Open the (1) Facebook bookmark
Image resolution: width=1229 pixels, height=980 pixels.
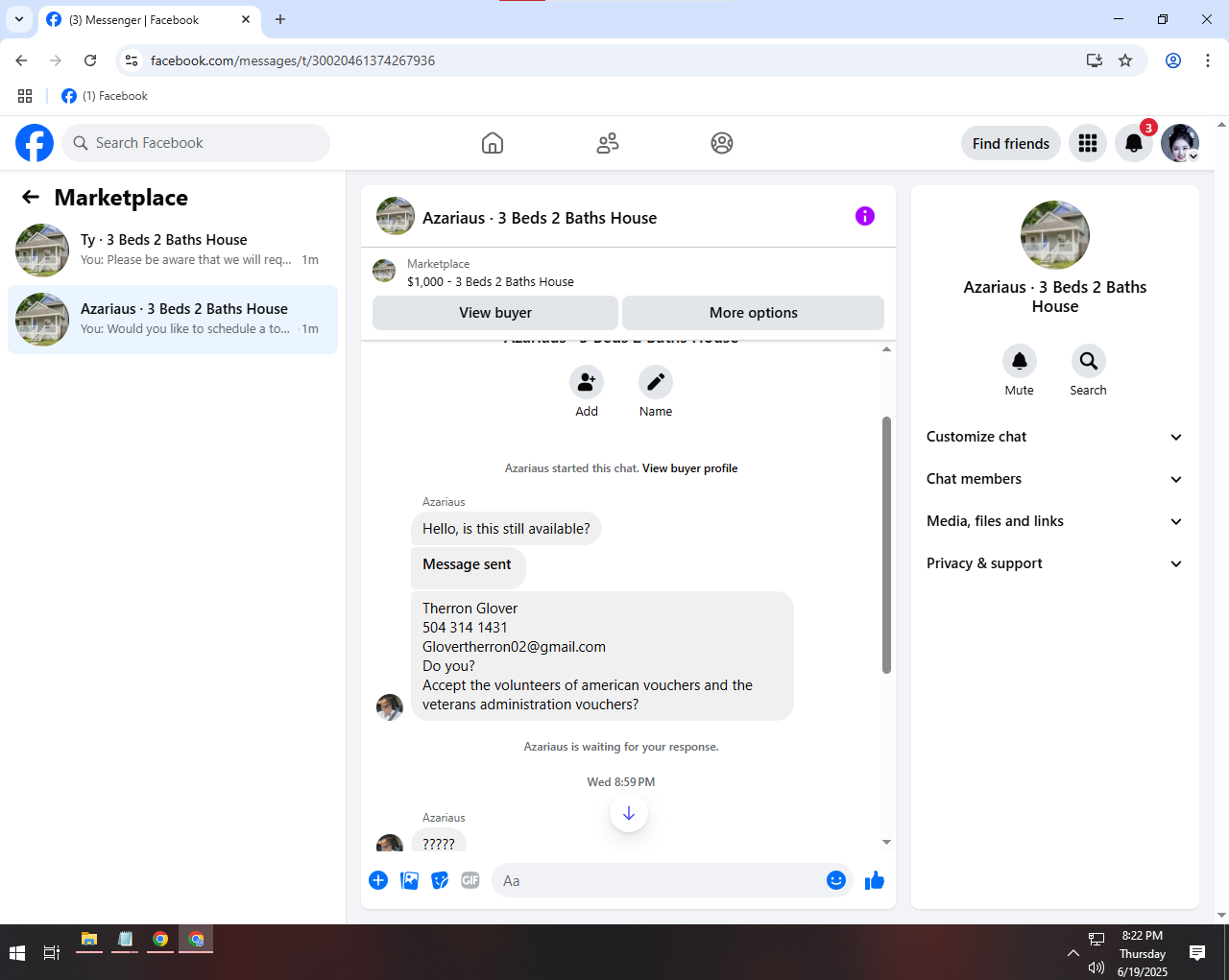(105, 96)
